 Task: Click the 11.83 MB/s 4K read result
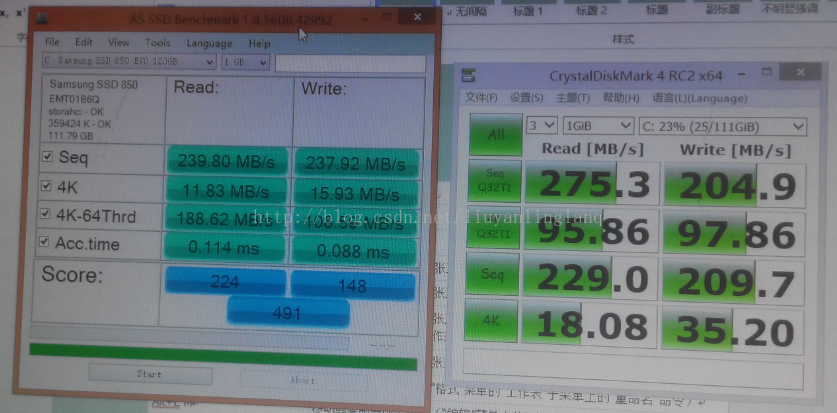tap(226, 191)
